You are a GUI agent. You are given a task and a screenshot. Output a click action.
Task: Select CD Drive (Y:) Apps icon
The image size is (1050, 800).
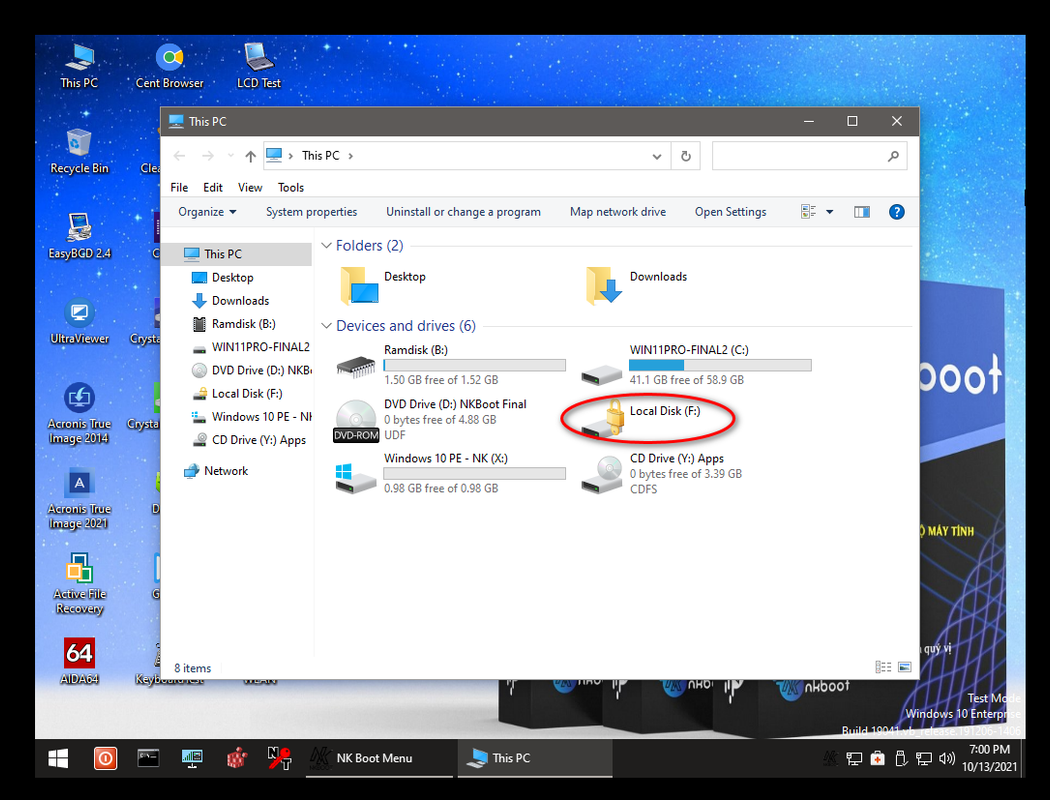point(601,475)
